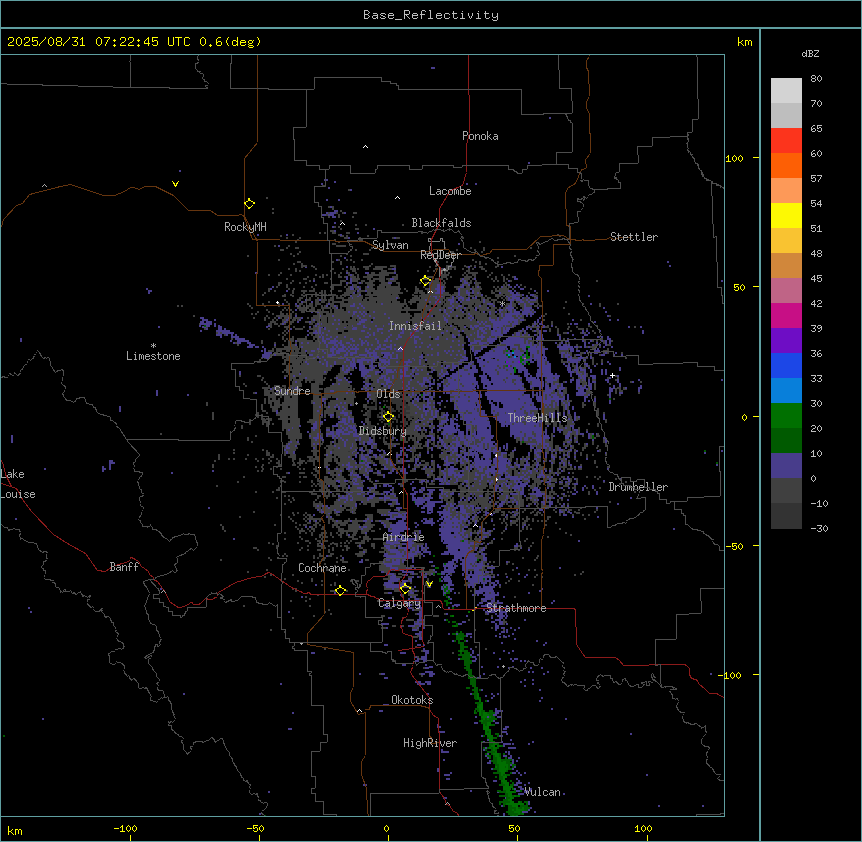Click the Okotoks town label
The height and width of the screenshot is (842, 862).
[x=412, y=700]
